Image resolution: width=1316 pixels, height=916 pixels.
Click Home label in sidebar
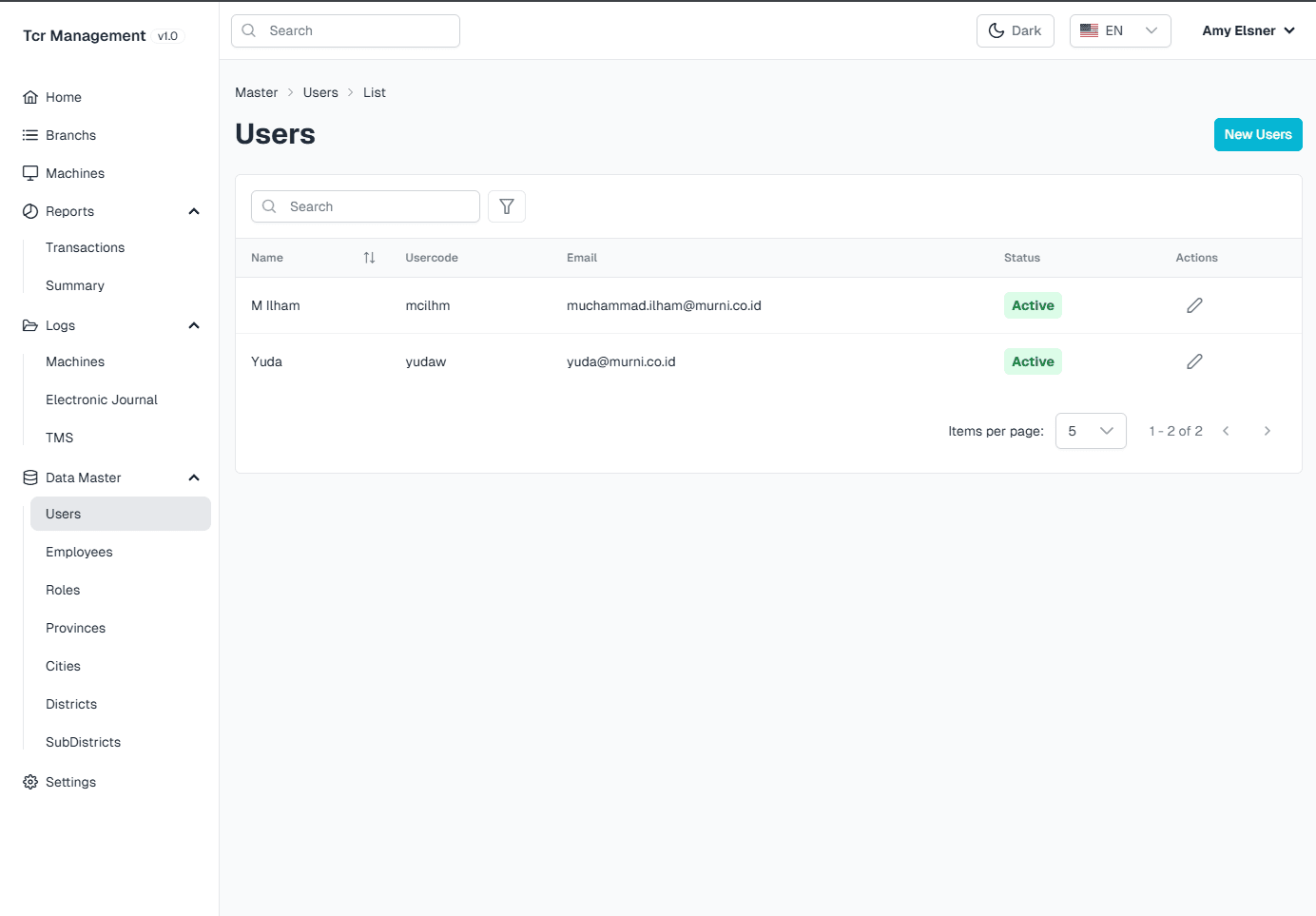pos(64,97)
